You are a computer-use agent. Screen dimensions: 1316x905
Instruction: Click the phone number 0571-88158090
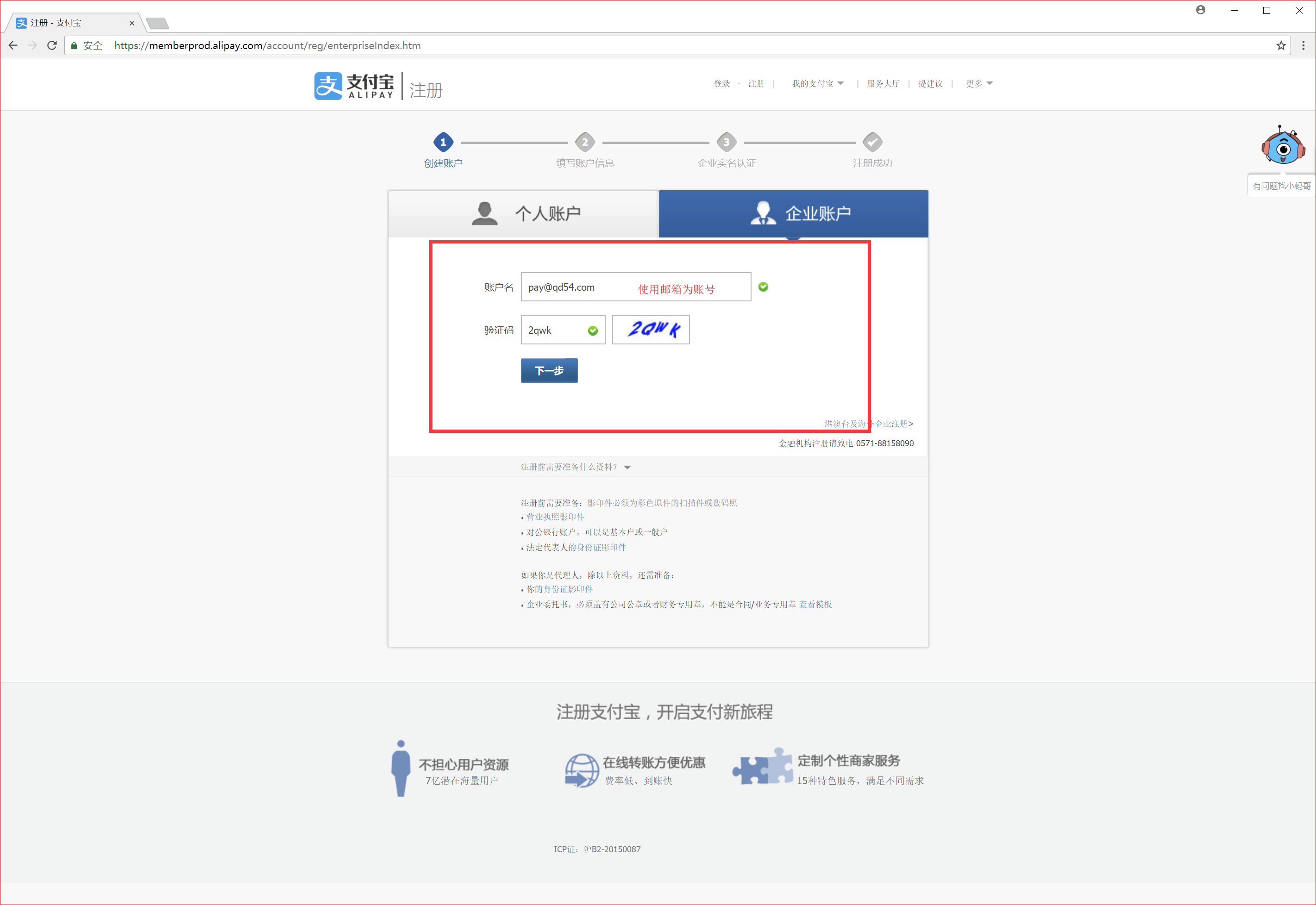click(885, 443)
